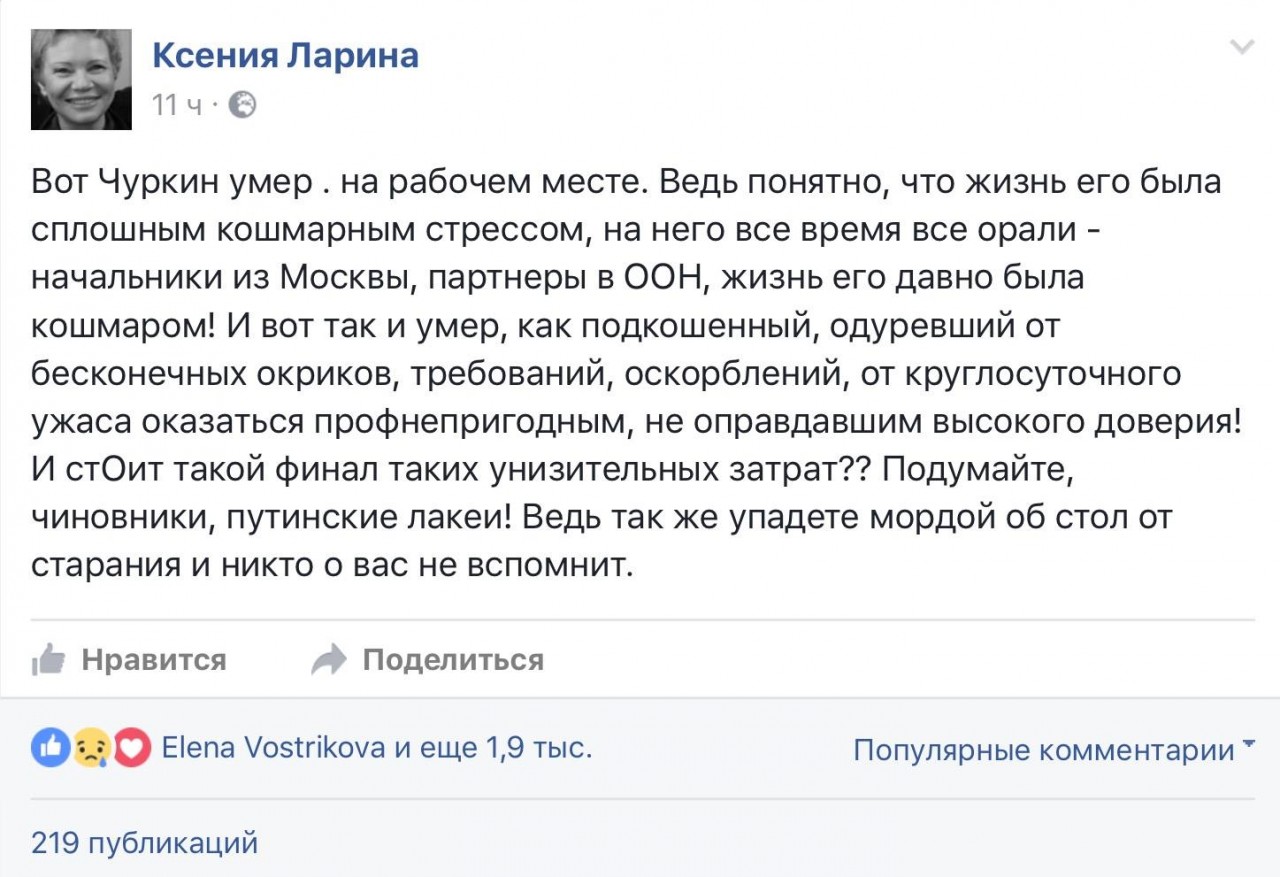Click the post line starting 'чиновники, путинские лакеи'

[x=601, y=517]
